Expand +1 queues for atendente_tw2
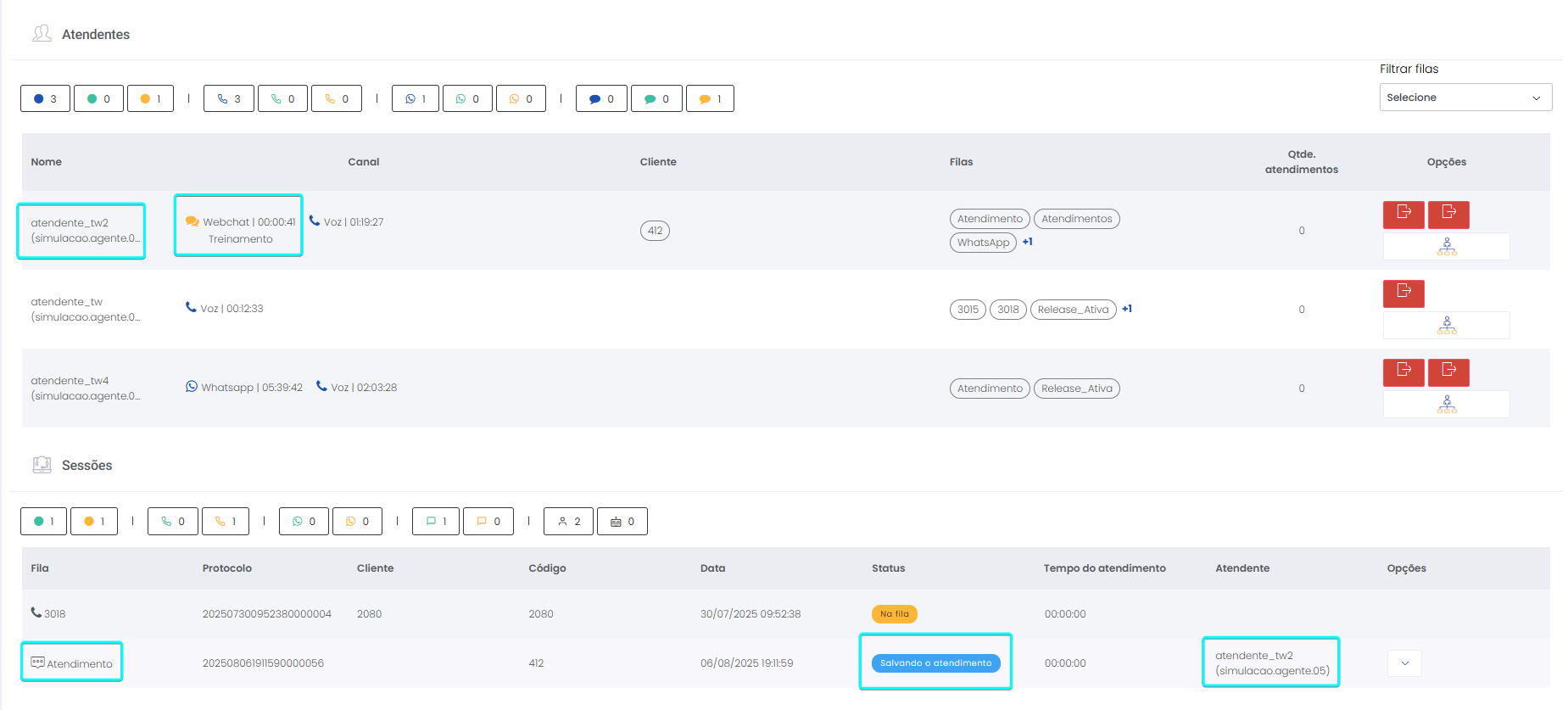1568x710 pixels. [1027, 242]
